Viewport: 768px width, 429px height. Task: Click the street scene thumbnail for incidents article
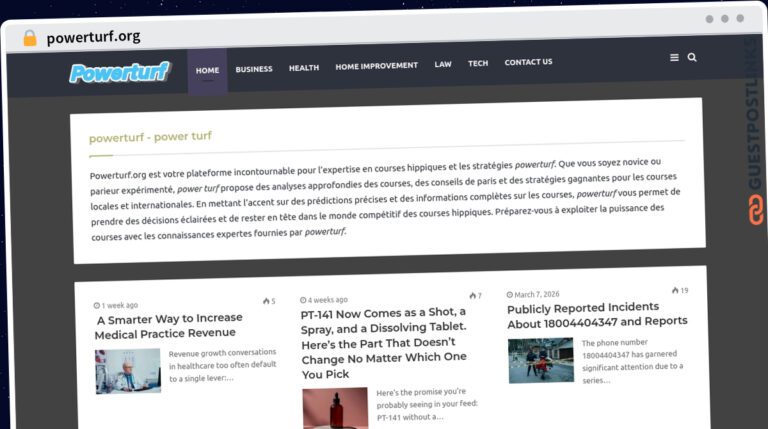541,360
